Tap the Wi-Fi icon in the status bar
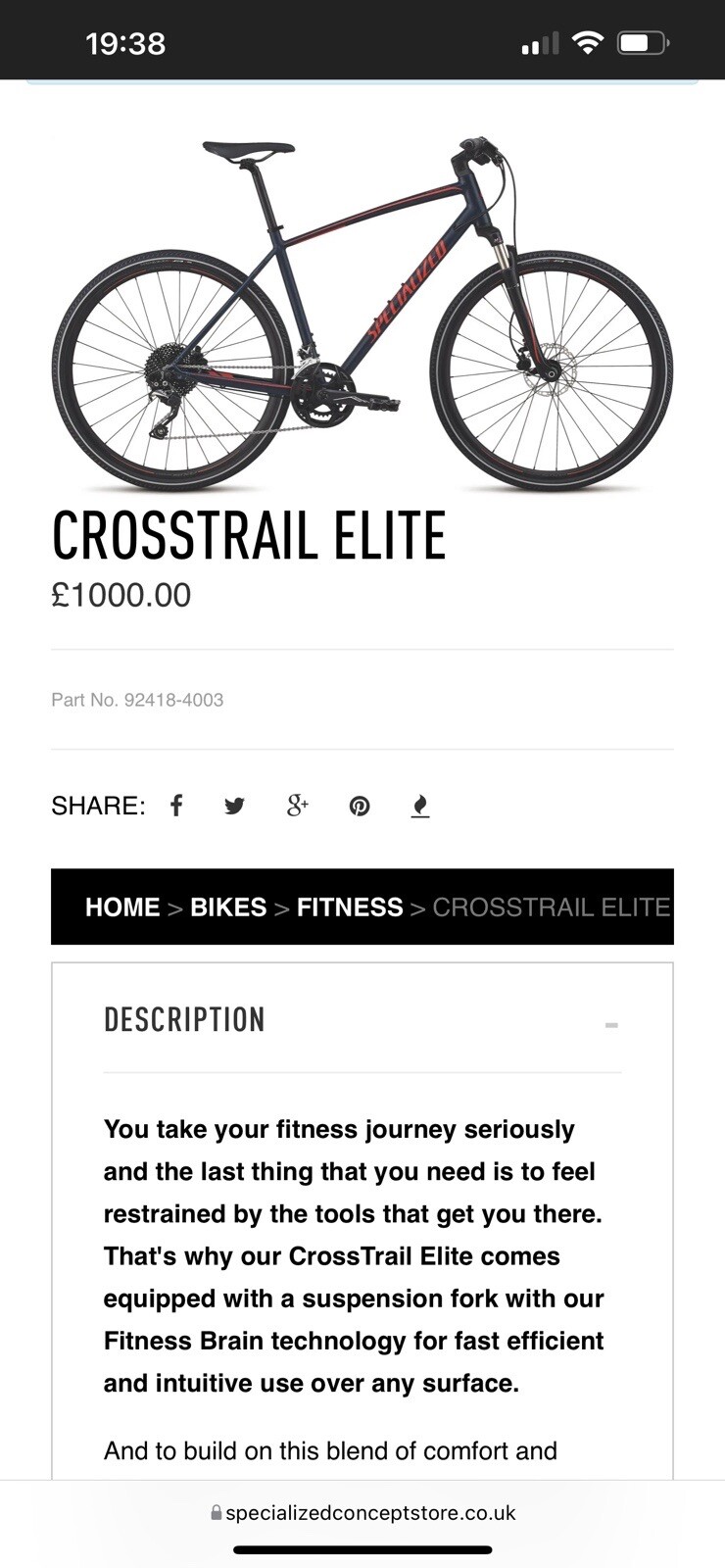 [x=586, y=41]
